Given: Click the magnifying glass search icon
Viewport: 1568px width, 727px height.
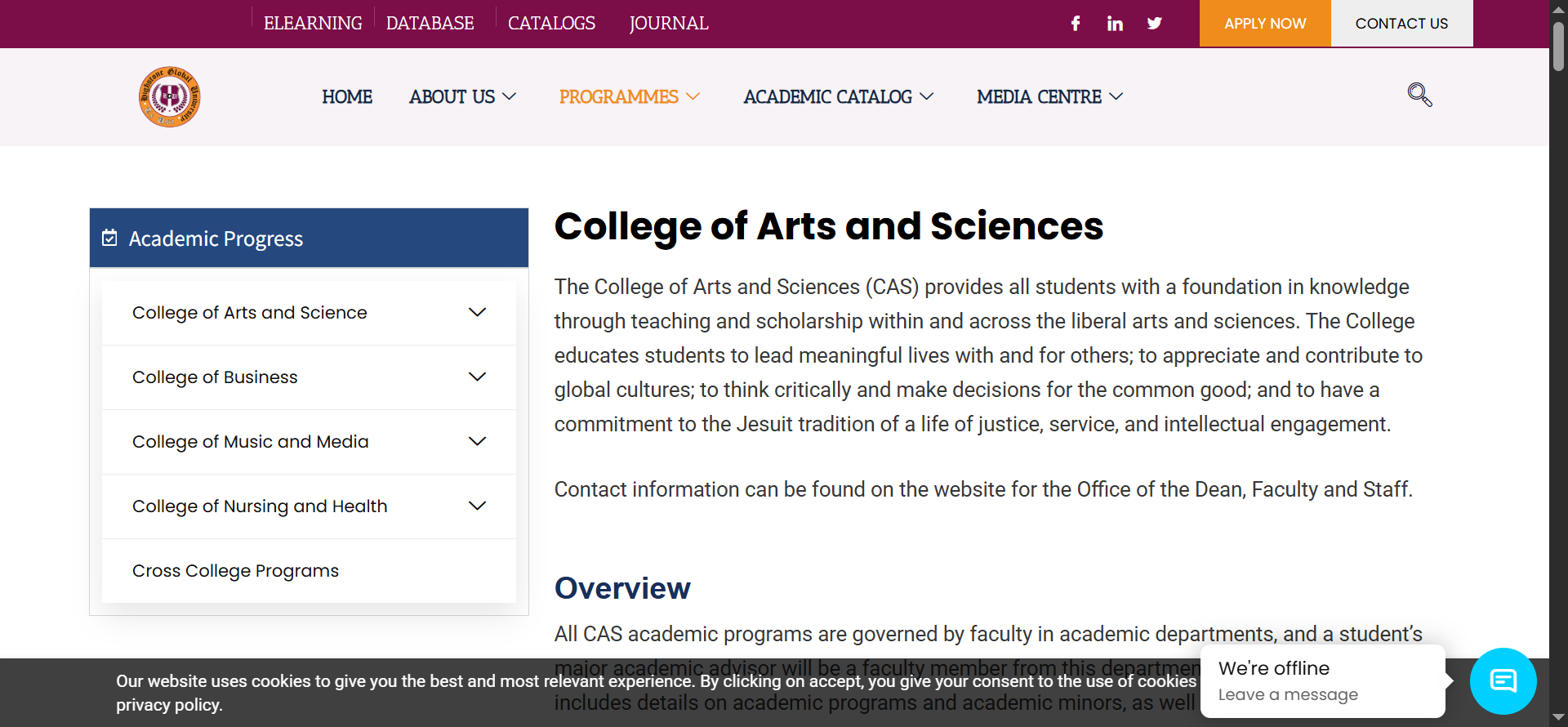Looking at the screenshot, I should (1419, 96).
